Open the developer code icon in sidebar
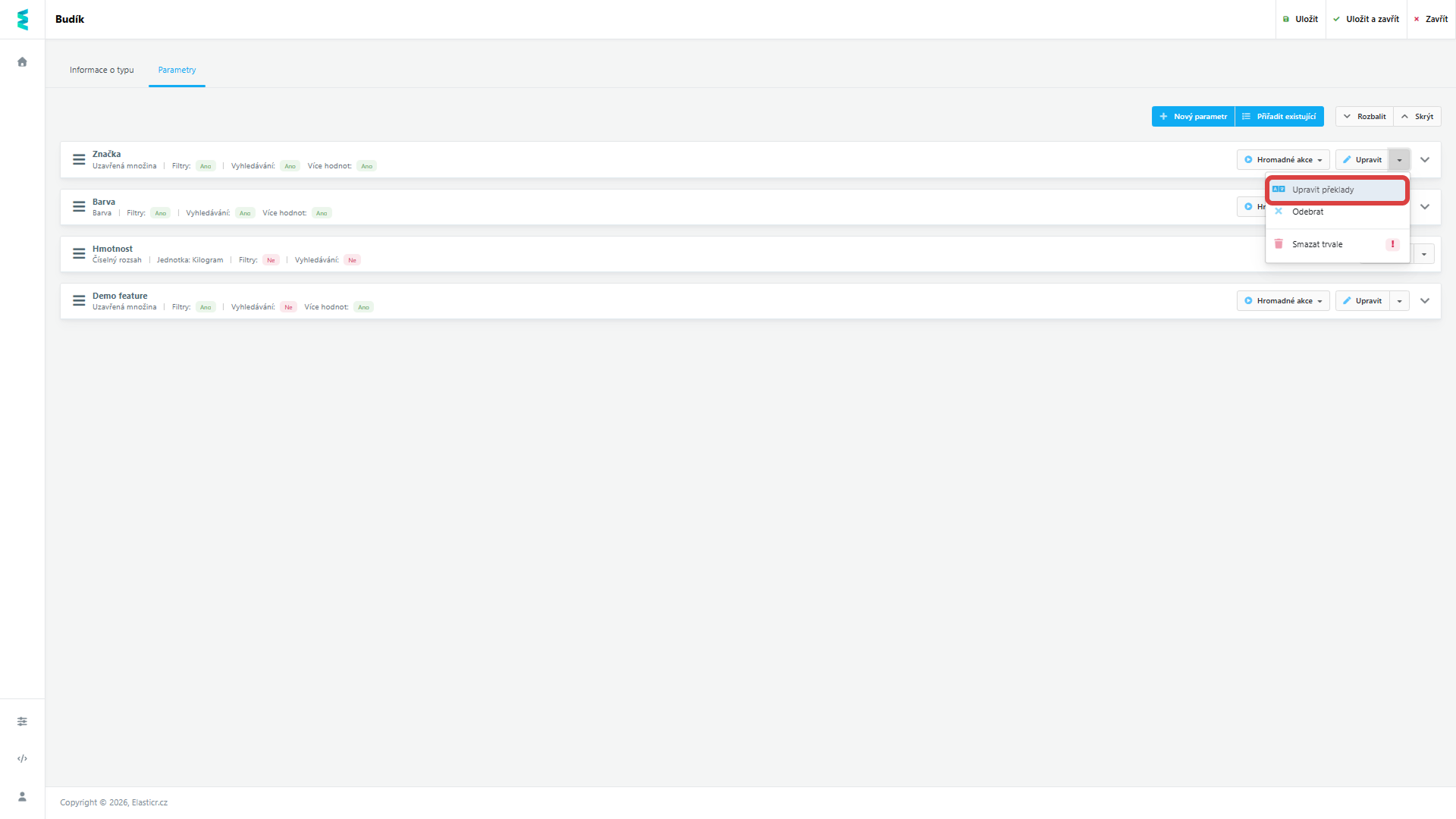The height and width of the screenshot is (819, 1456). tap(23, 758)
